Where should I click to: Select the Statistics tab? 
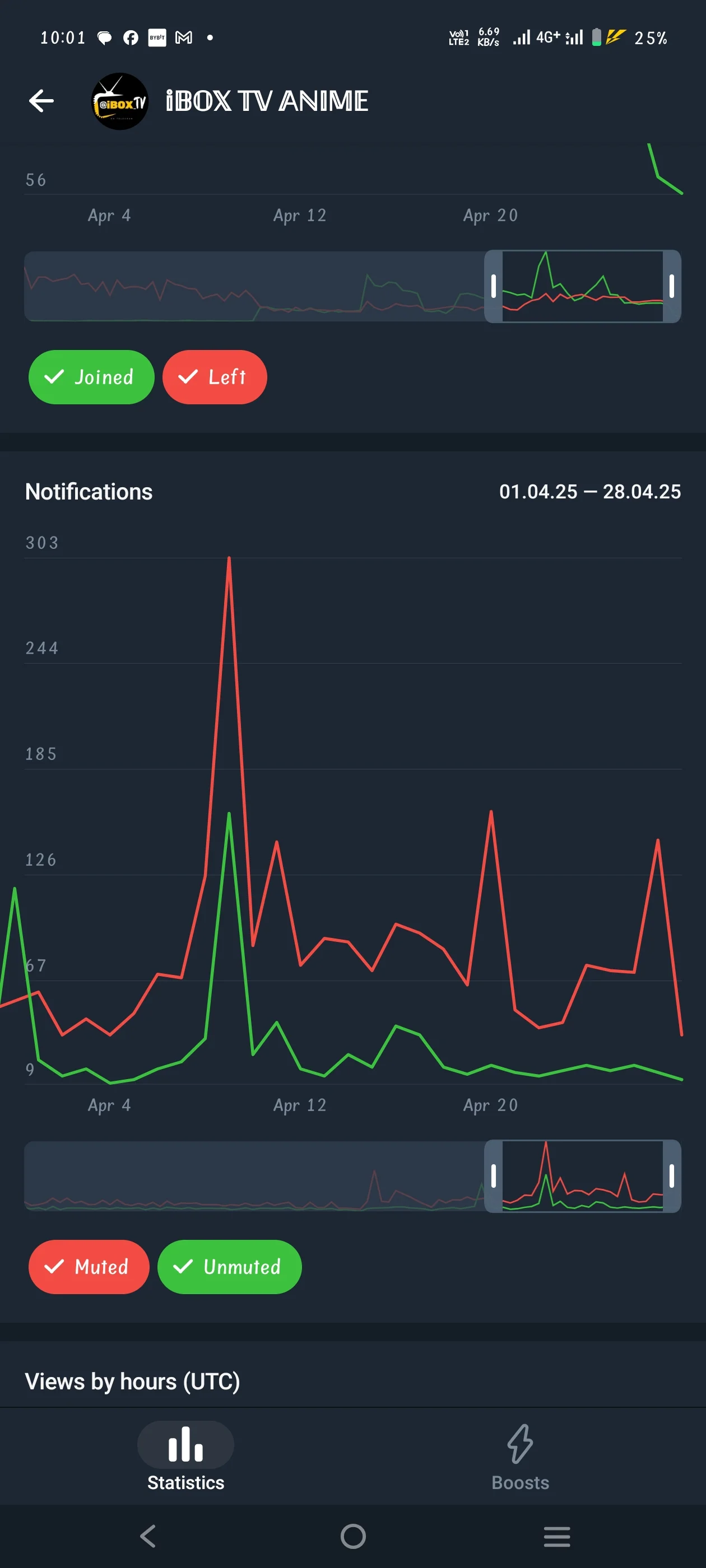(185, 1458)
